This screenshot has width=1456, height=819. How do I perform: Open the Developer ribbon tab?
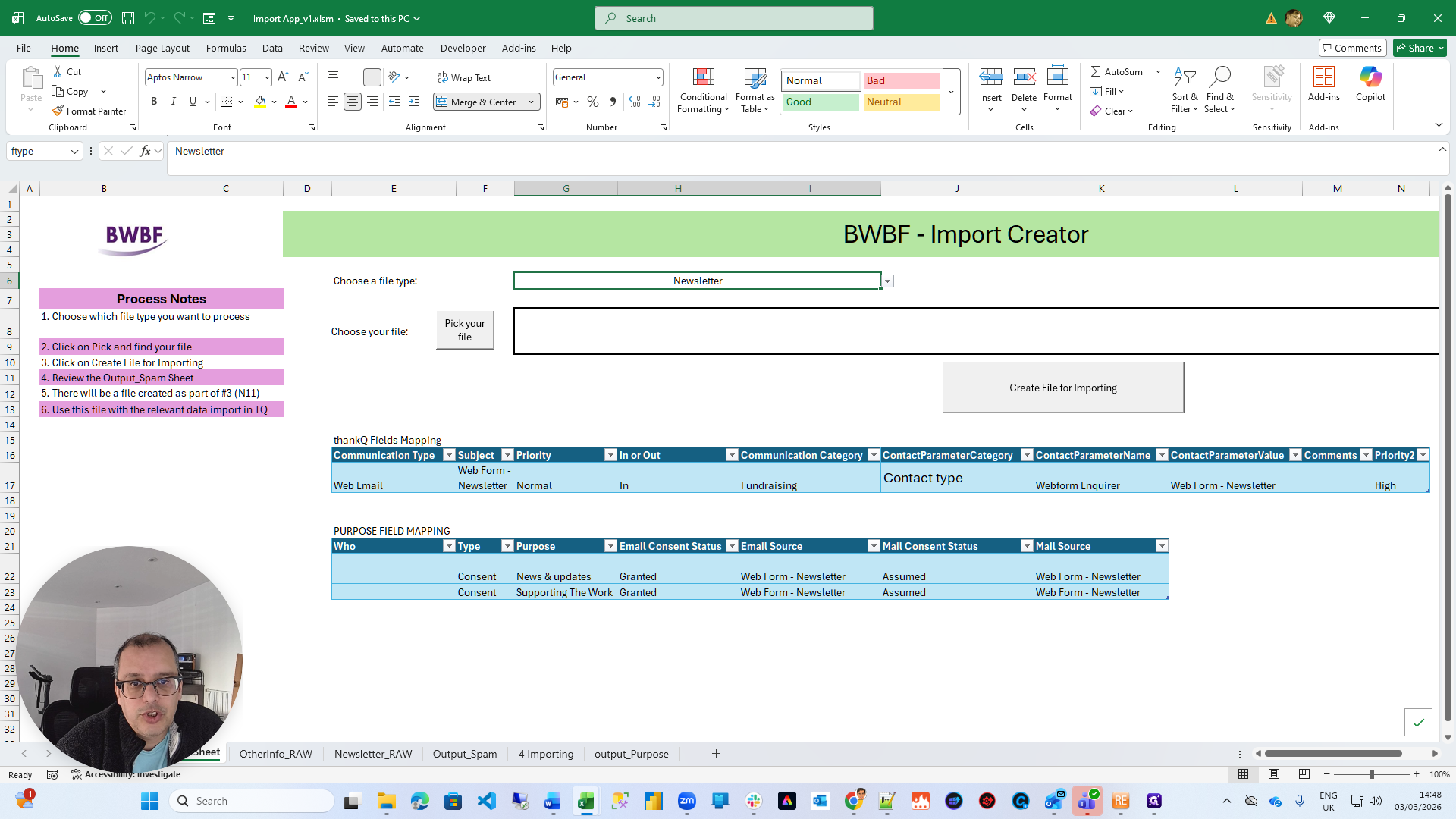(x=463, y=48)
